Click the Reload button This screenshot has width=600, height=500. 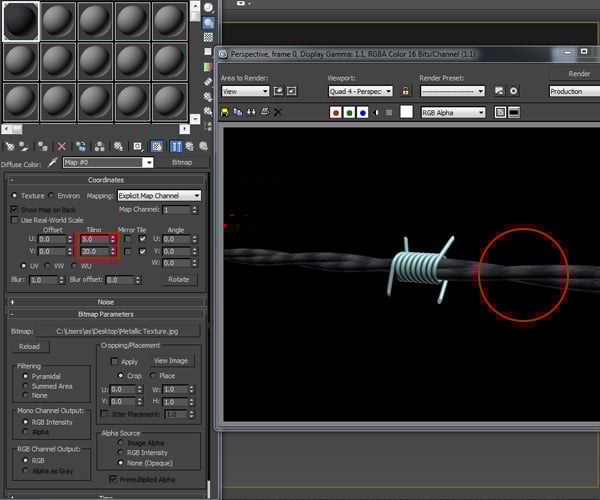[x=29, y=347]
